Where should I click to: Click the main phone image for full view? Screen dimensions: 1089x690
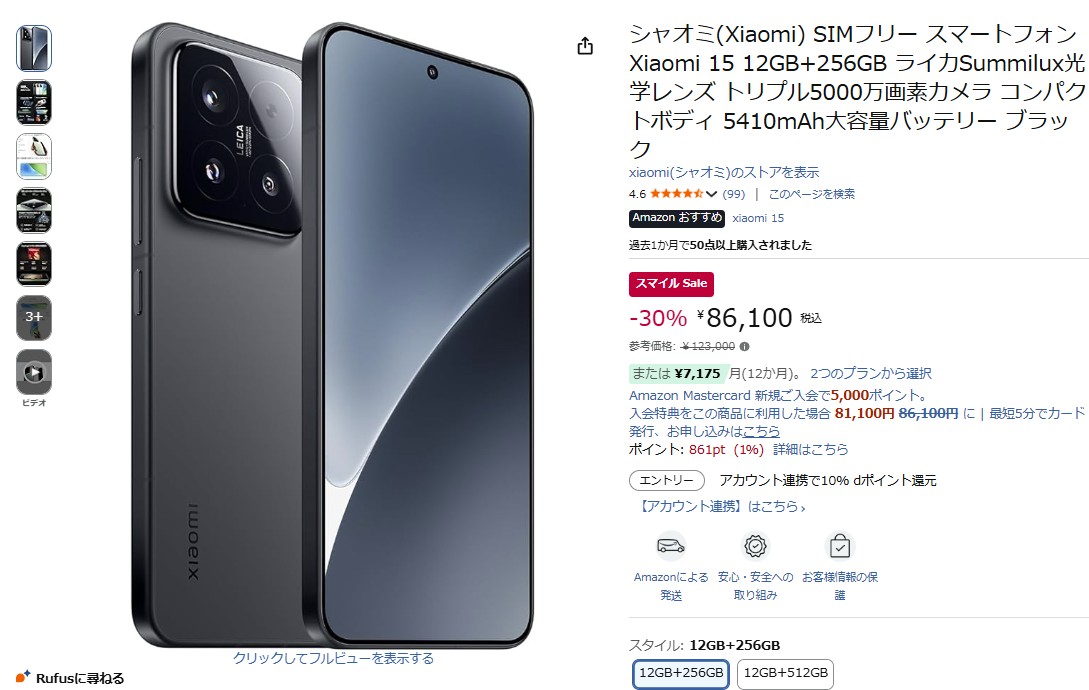(333, 335)
